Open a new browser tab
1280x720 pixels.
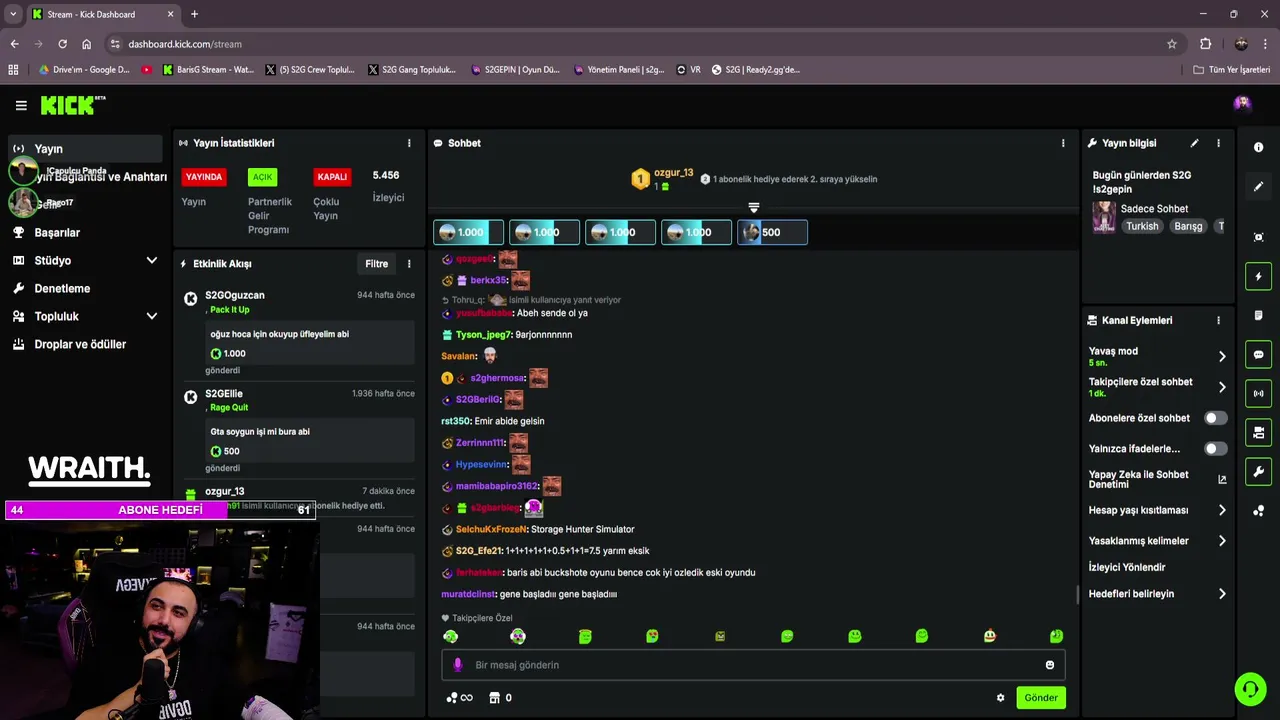tap(194, 14)
